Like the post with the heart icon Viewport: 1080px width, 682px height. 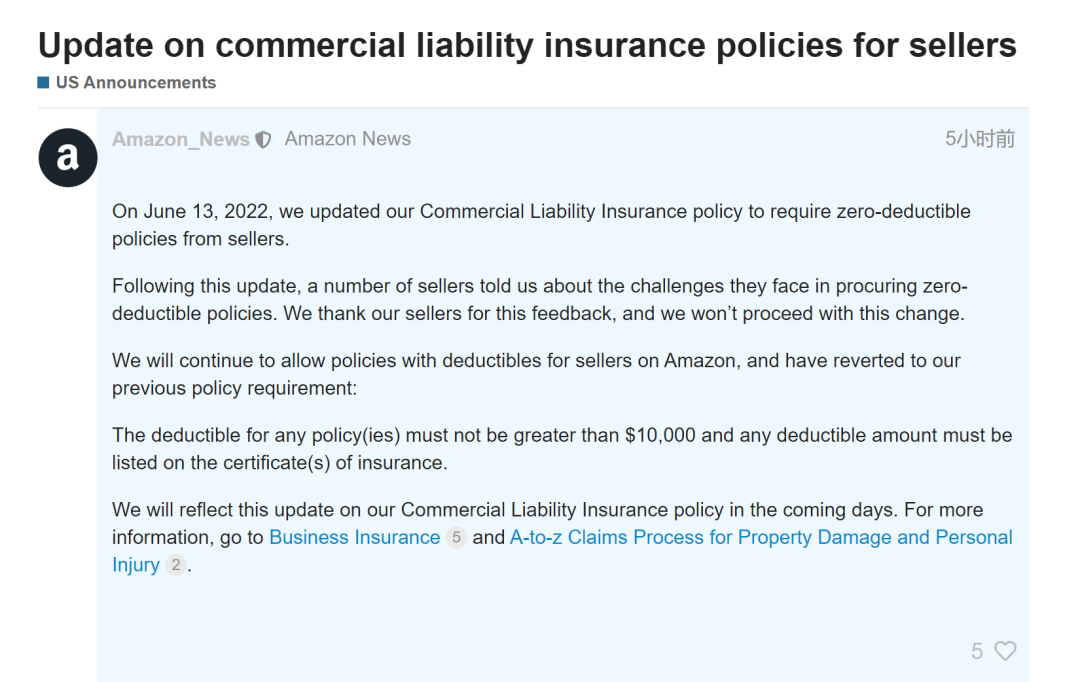[1006, 651]
